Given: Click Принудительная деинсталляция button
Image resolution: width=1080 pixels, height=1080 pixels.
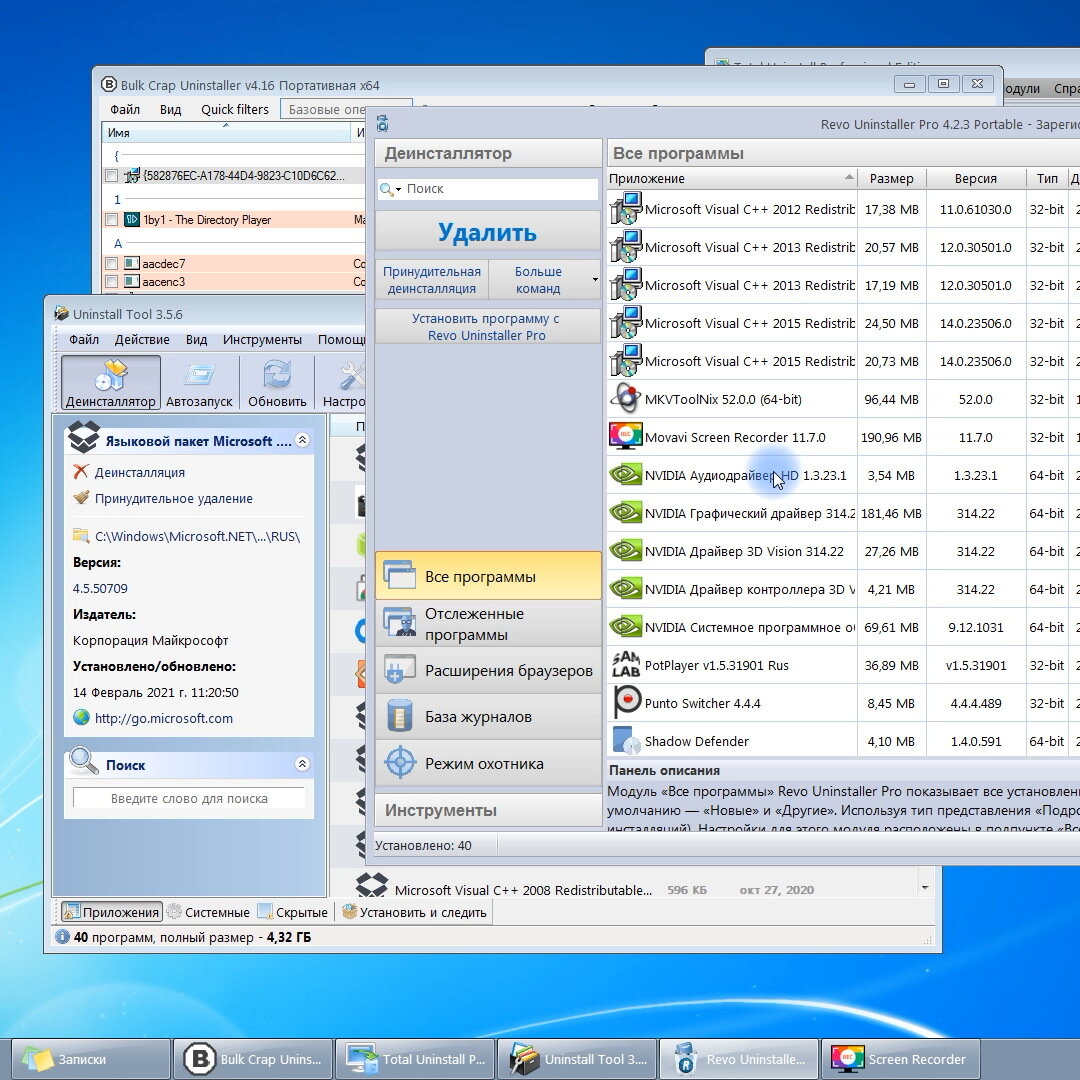Looking at the screenshot, I should coord(432,280).
